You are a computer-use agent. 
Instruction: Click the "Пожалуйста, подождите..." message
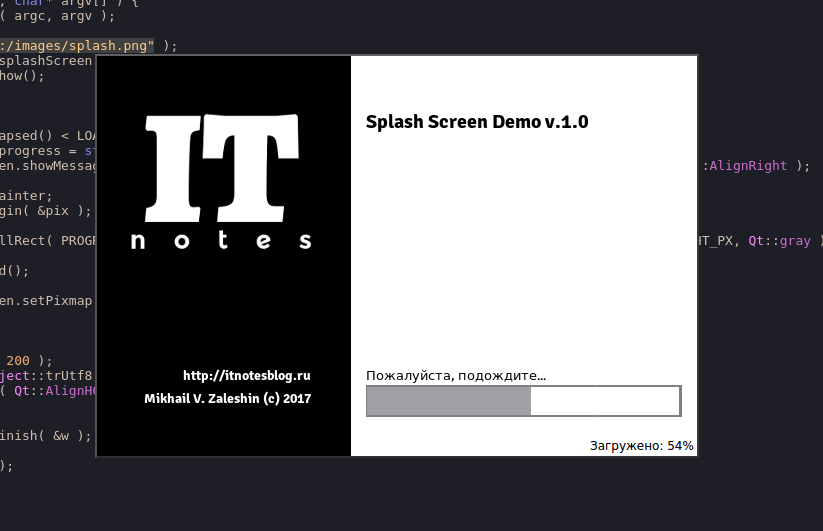click(x=456, y=376)
